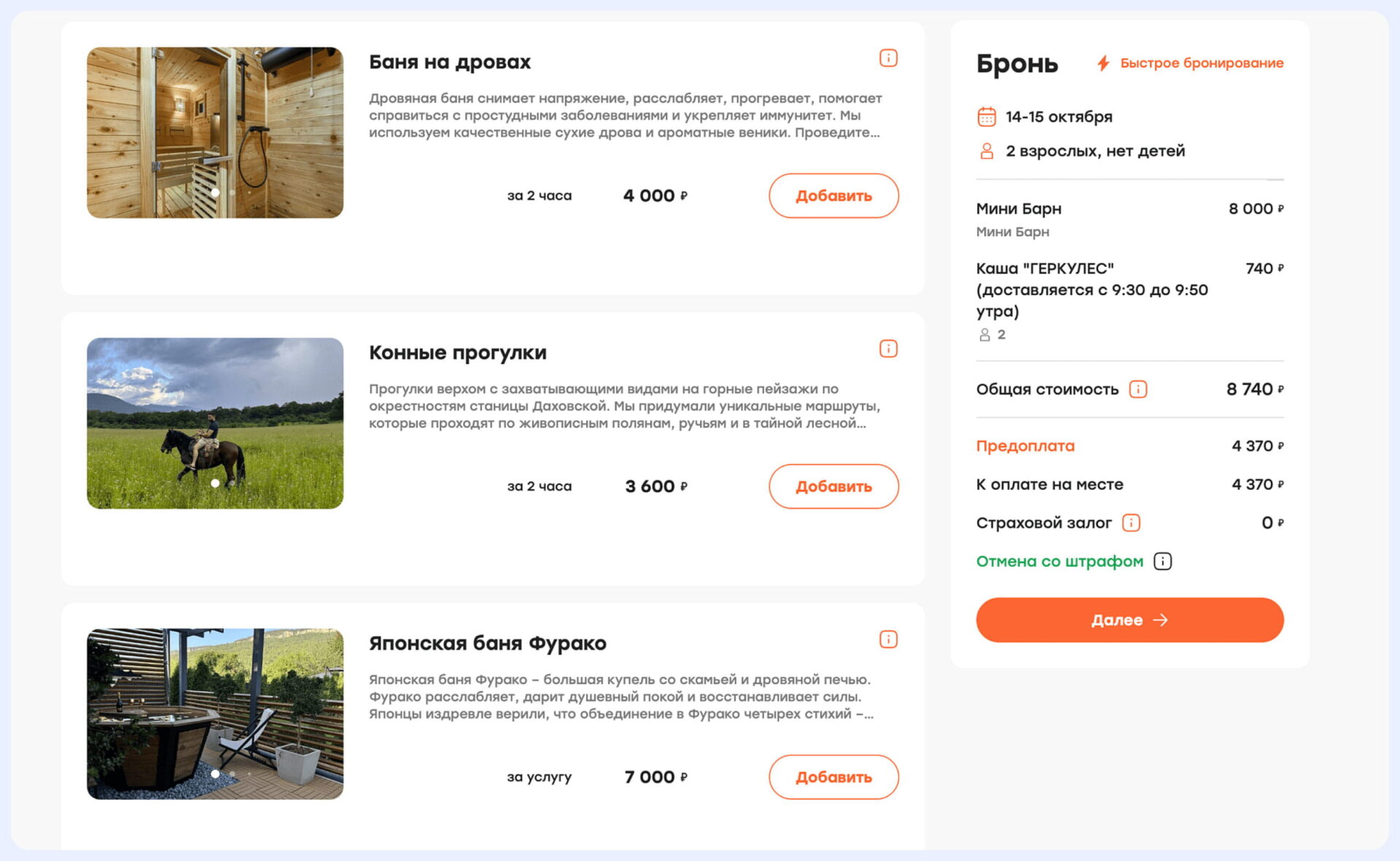Image resolution: width=1400 pixels, height=861 pixels.
Task: Open the Furako bath photo
Action: click(215, 714)
